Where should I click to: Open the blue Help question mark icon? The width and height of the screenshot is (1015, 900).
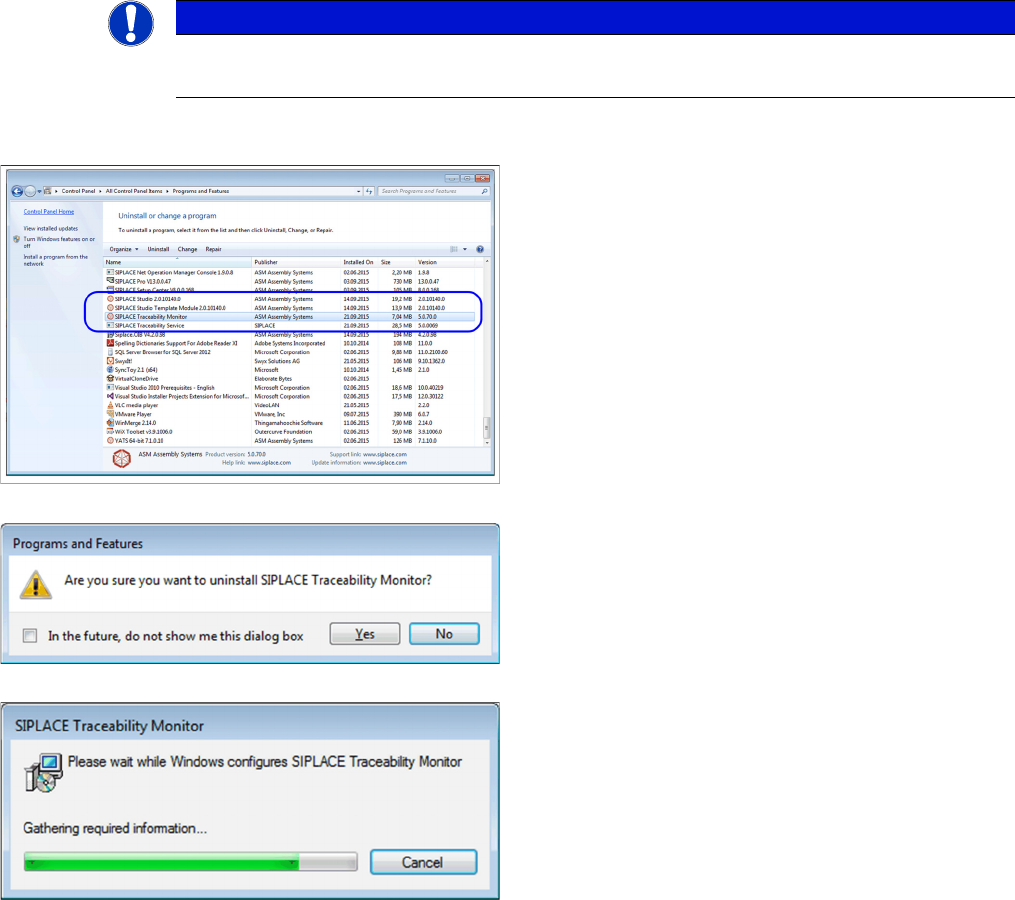point(480,249)
